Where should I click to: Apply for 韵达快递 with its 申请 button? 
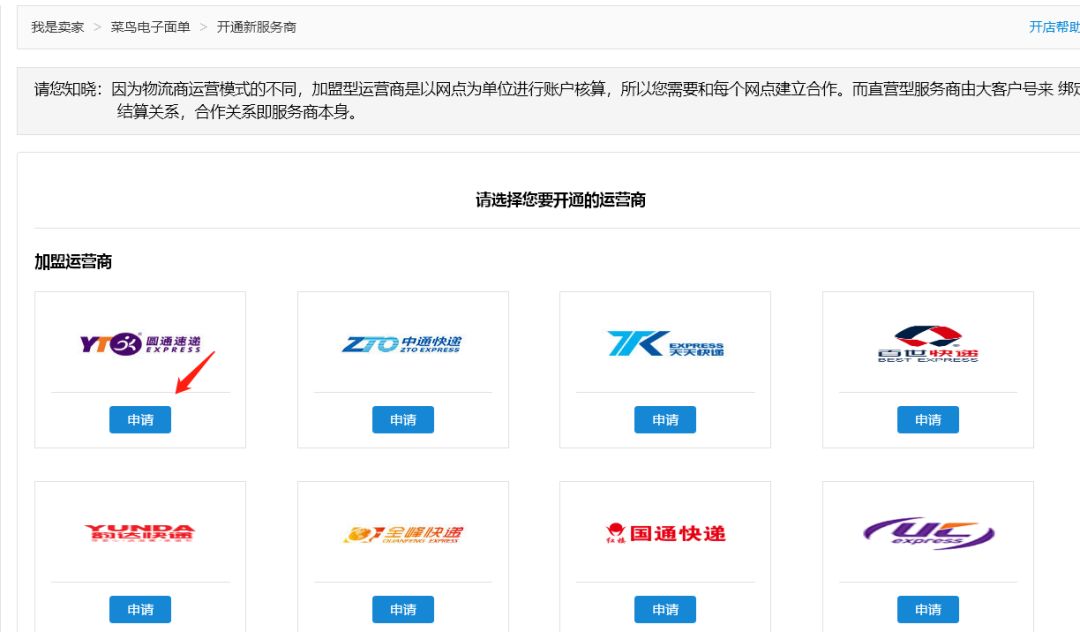[x=140, y=609]
